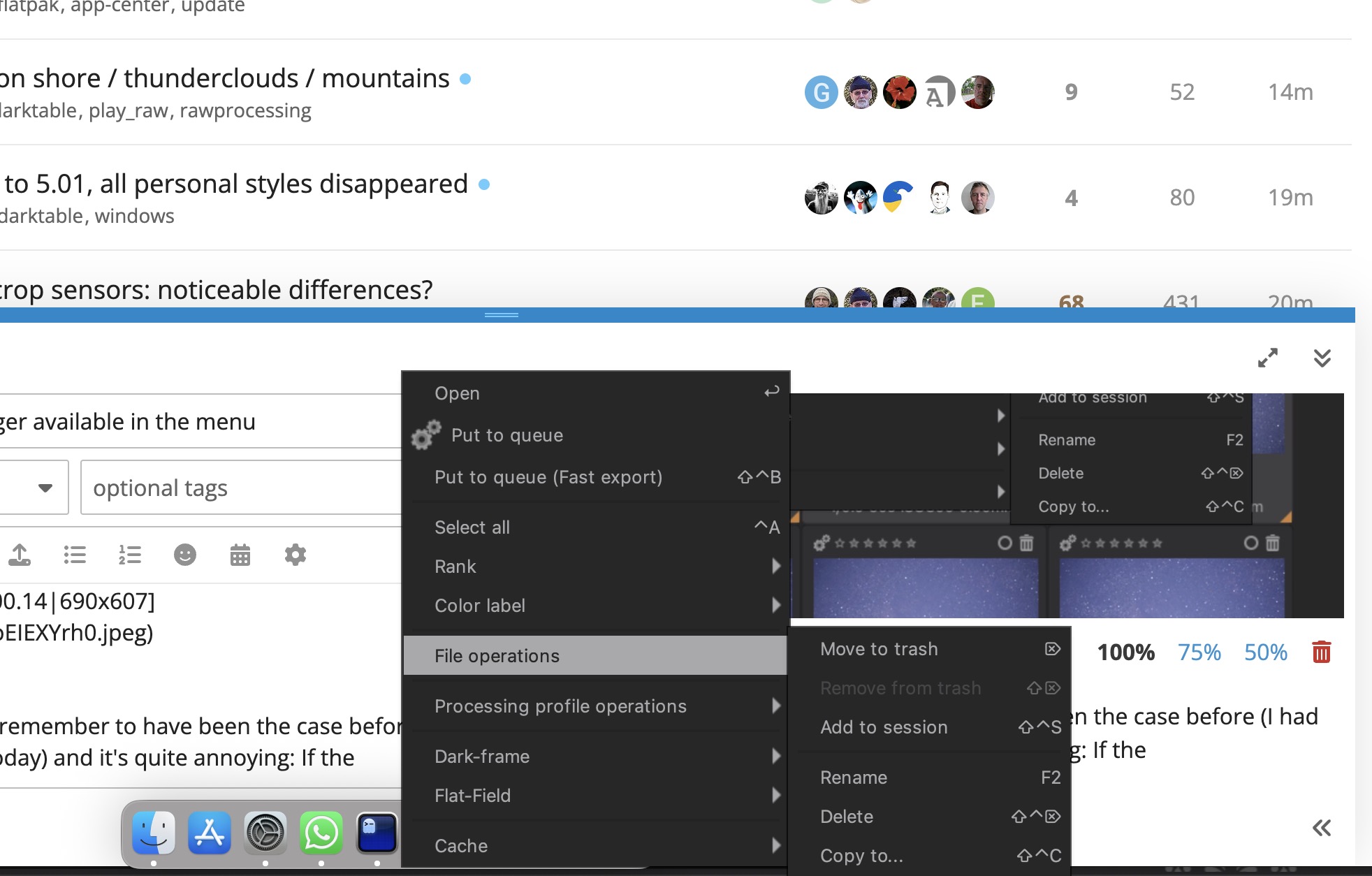
Task: Insert a numbered list in editor
Action: (130, 555)
